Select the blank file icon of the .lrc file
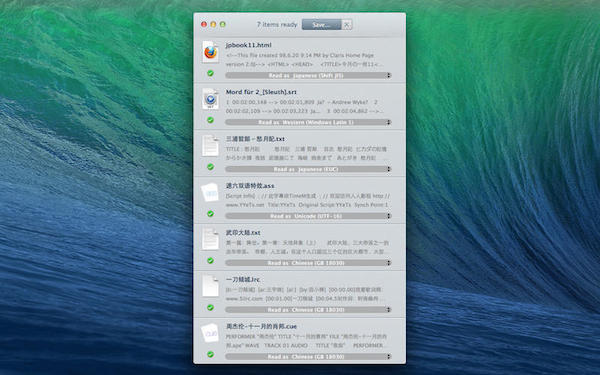The width and height of the screenshot is (600, 375). [x=210, y=286]
